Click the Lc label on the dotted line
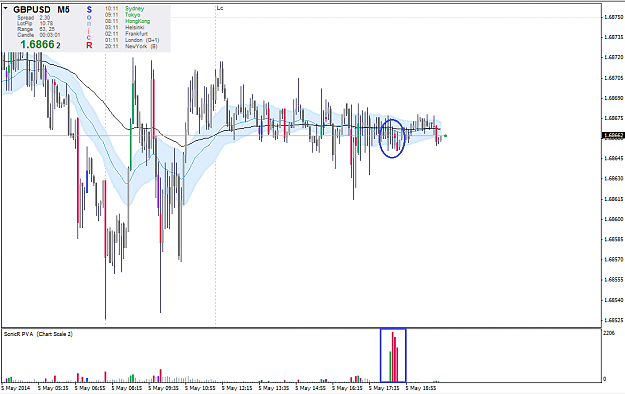The width and height of the screenshot is (625, 394). 220,8
